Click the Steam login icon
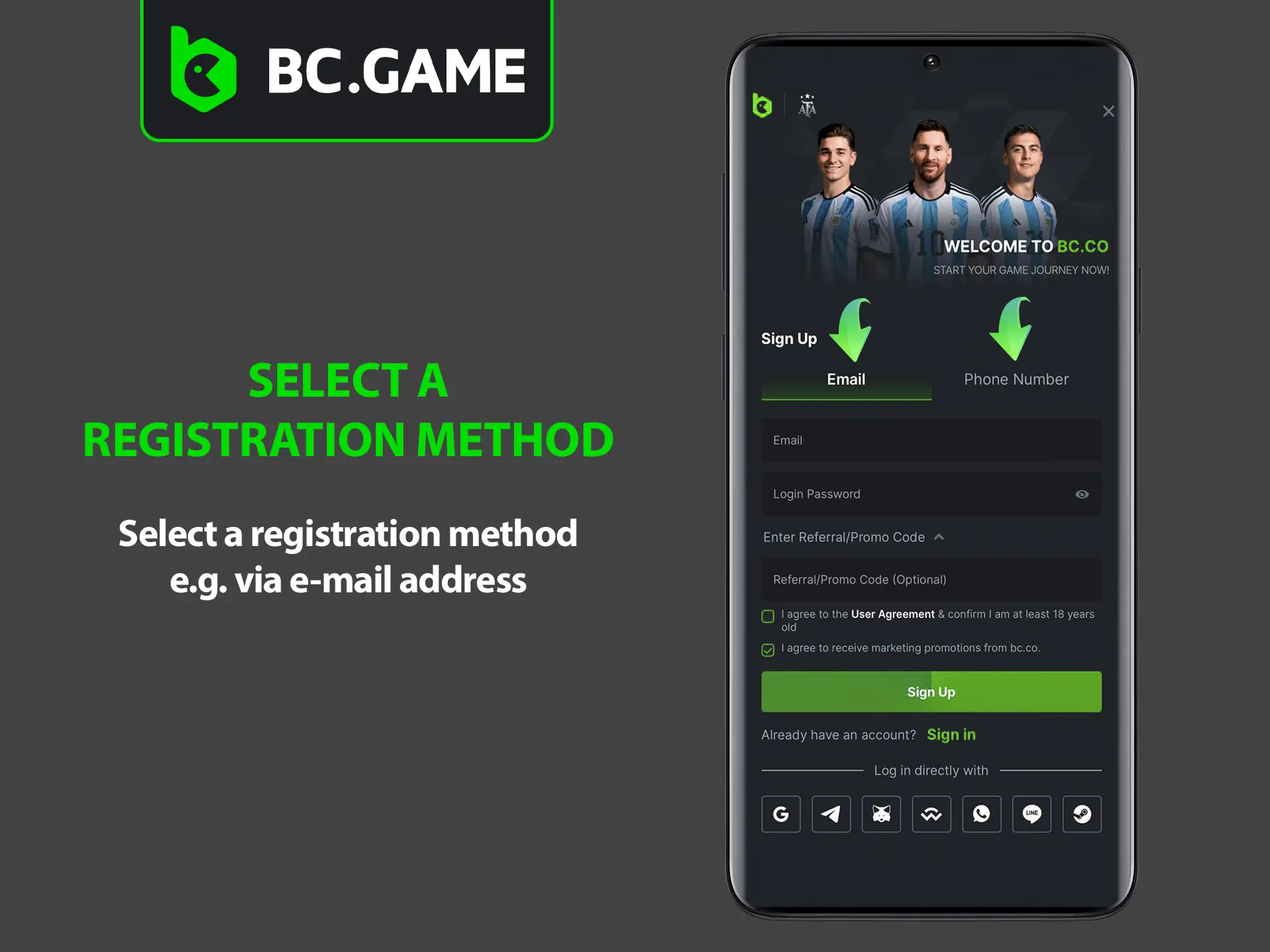1270x952 pixels. pos(1083,814)
